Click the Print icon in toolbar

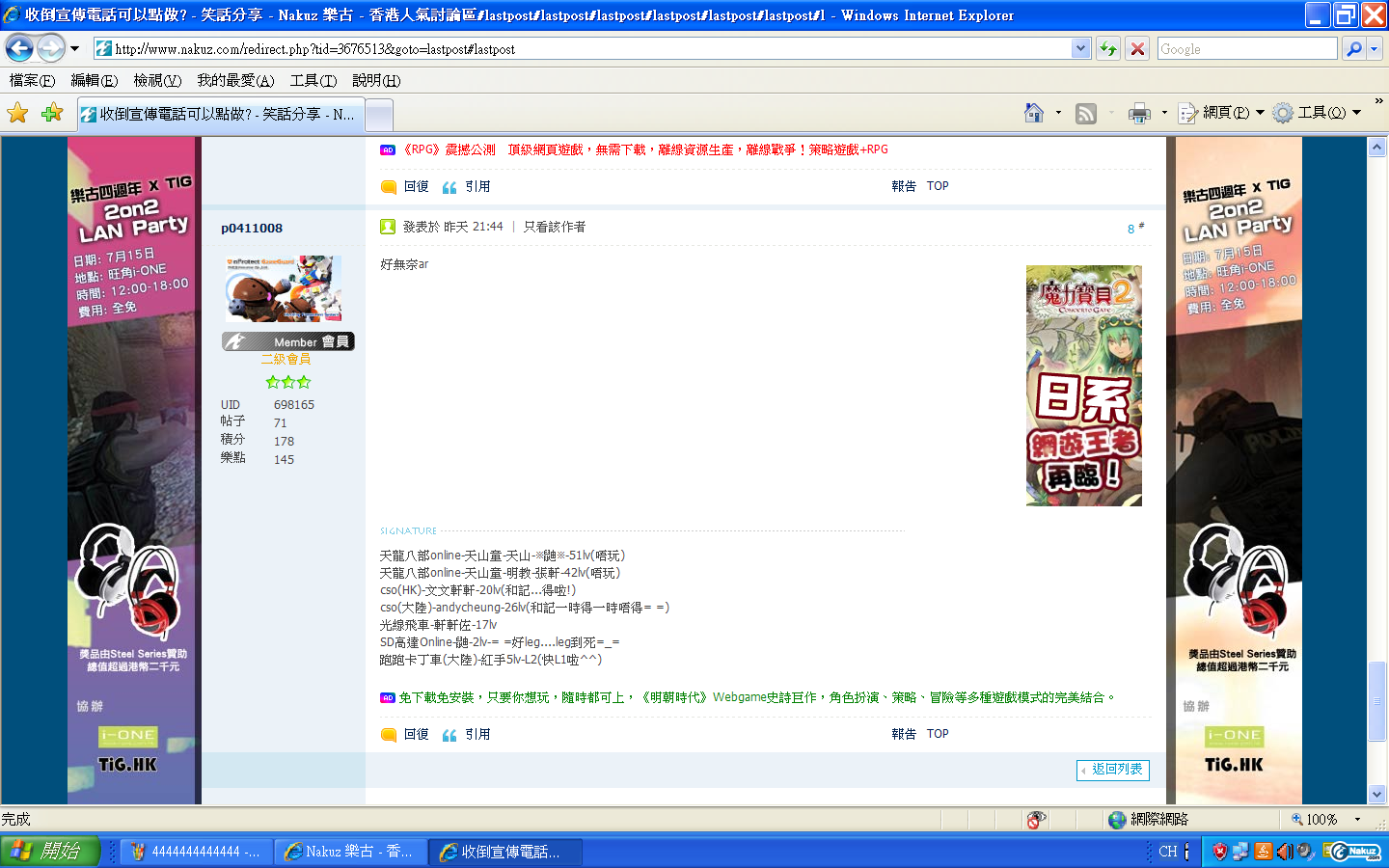(x=1139, y=114)
